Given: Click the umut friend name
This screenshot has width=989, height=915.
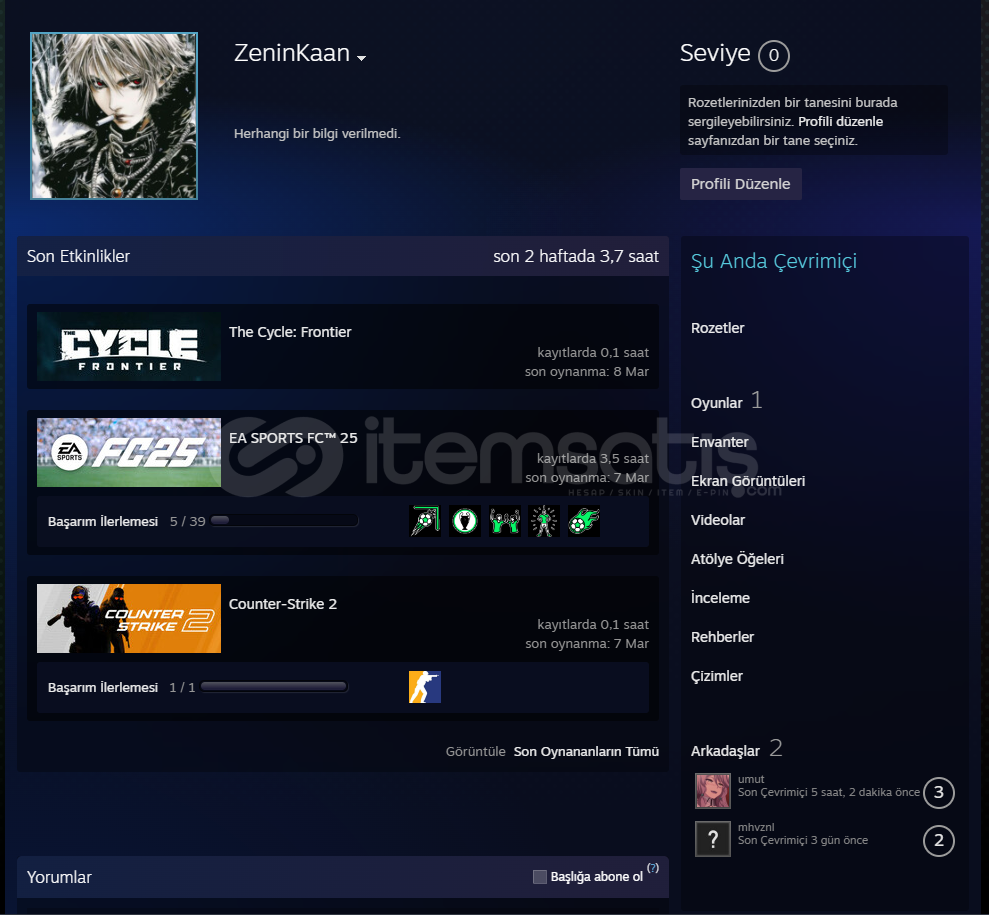Looking at the screenshot, I should pyautogui.click(x=751, y=779).
